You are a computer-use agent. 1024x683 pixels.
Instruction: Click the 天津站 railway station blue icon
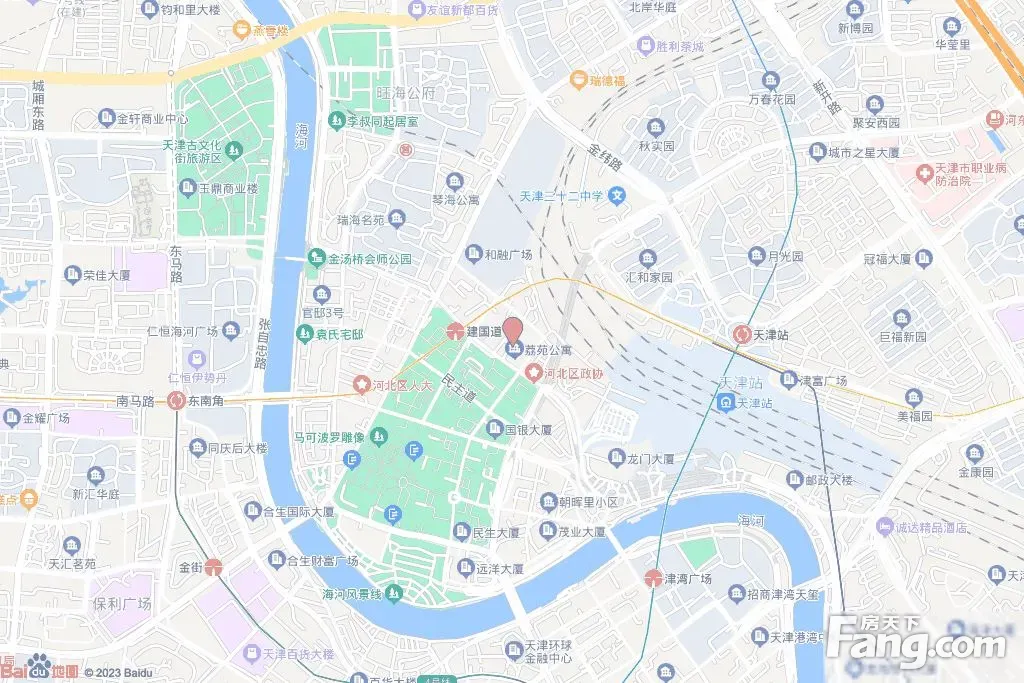pos(725,403)
